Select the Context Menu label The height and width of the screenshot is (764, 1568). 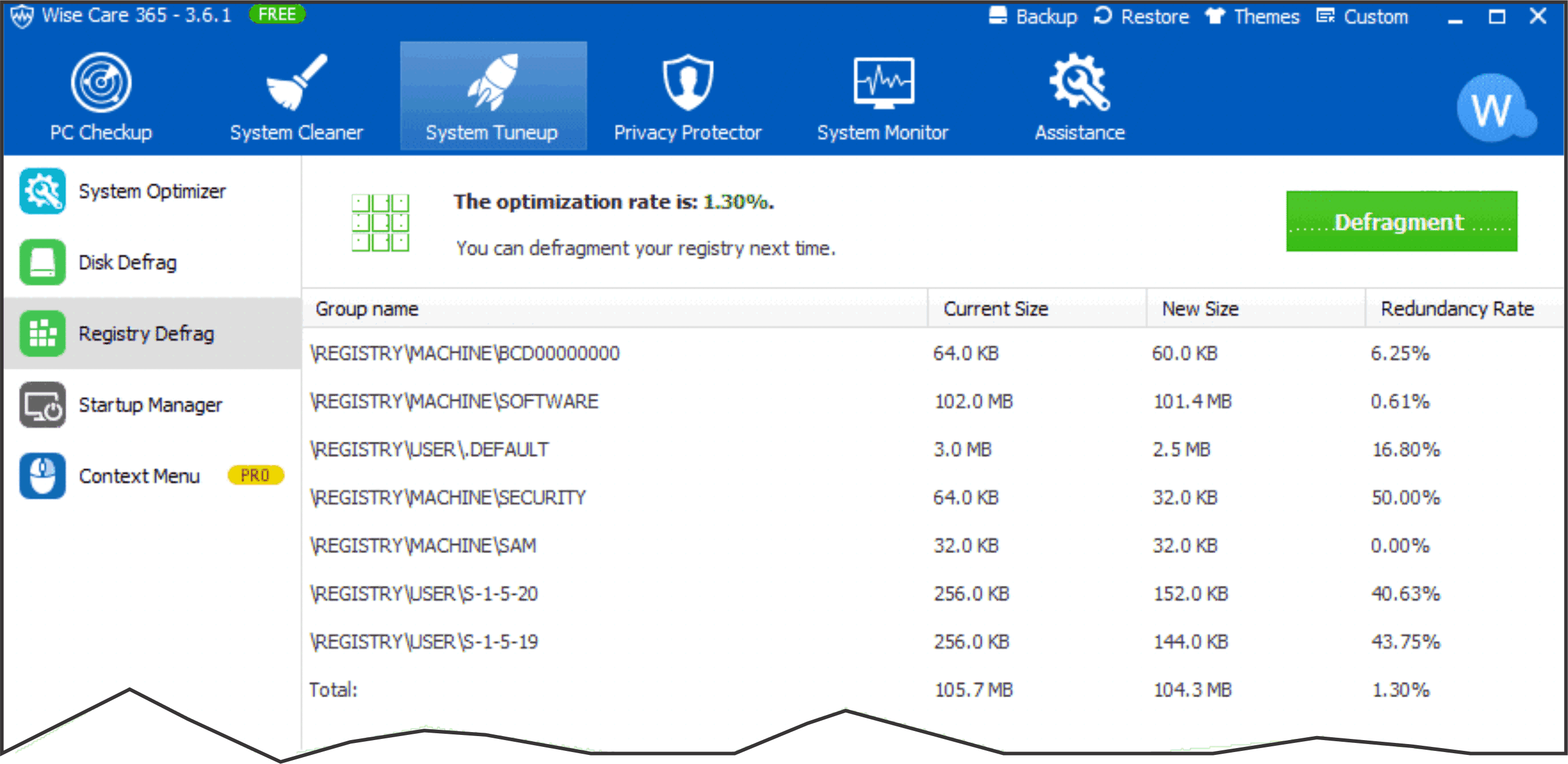pos(139,476)
